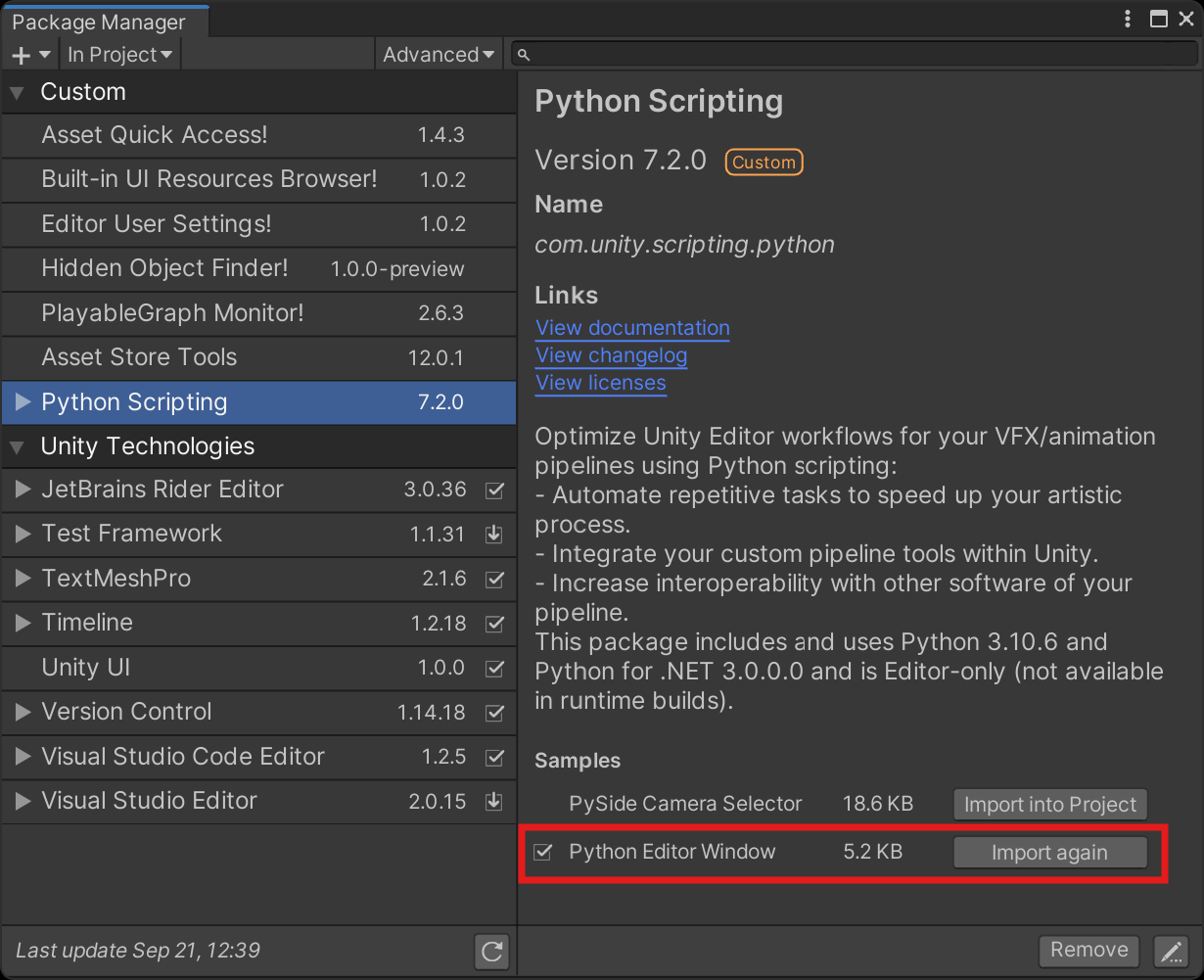Open the window options kebab menu
The width and height of the screenshot is (1204, 980).
pos(1130,19)
